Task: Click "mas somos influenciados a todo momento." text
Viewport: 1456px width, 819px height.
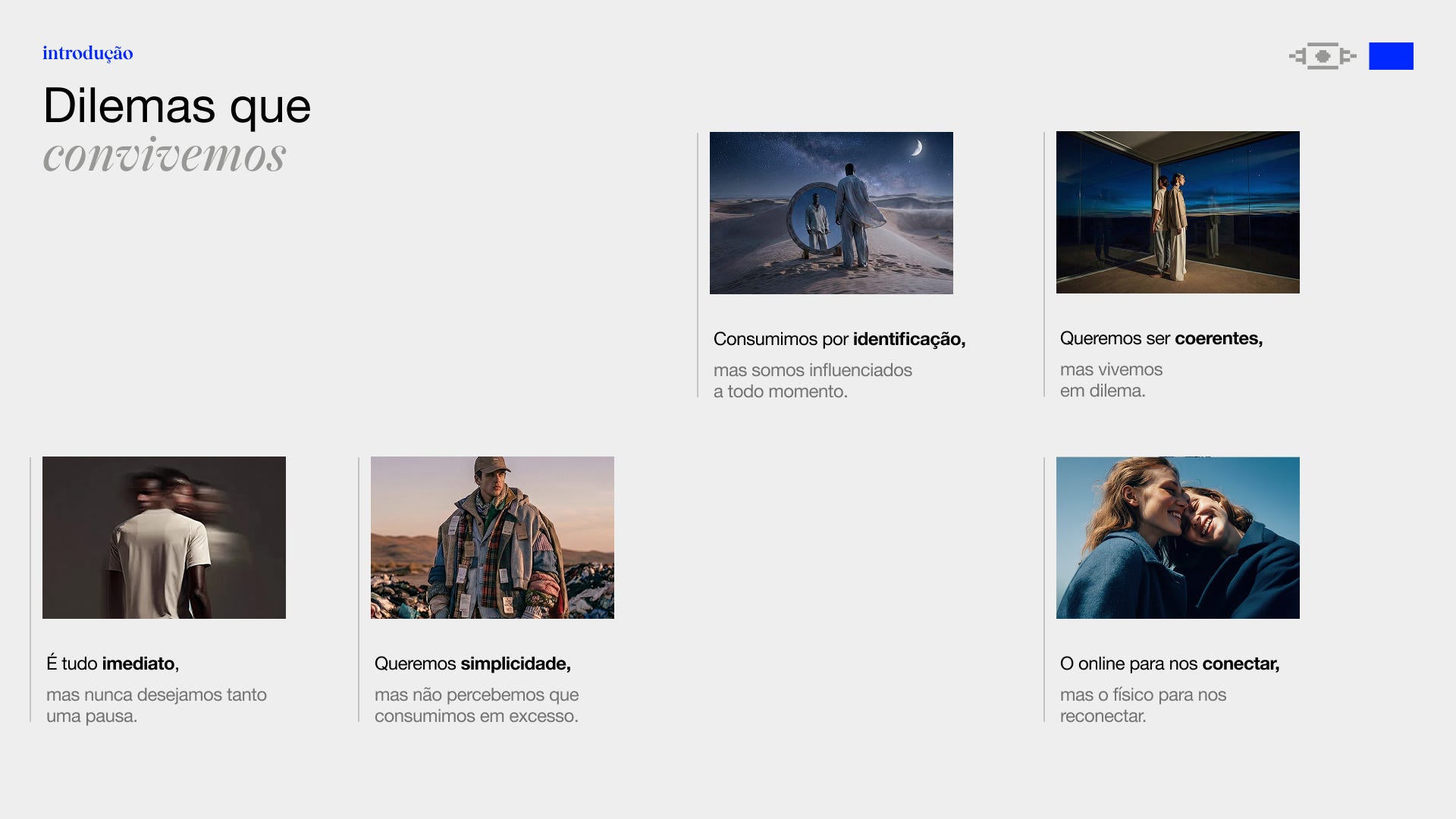Action: (811, 381)
